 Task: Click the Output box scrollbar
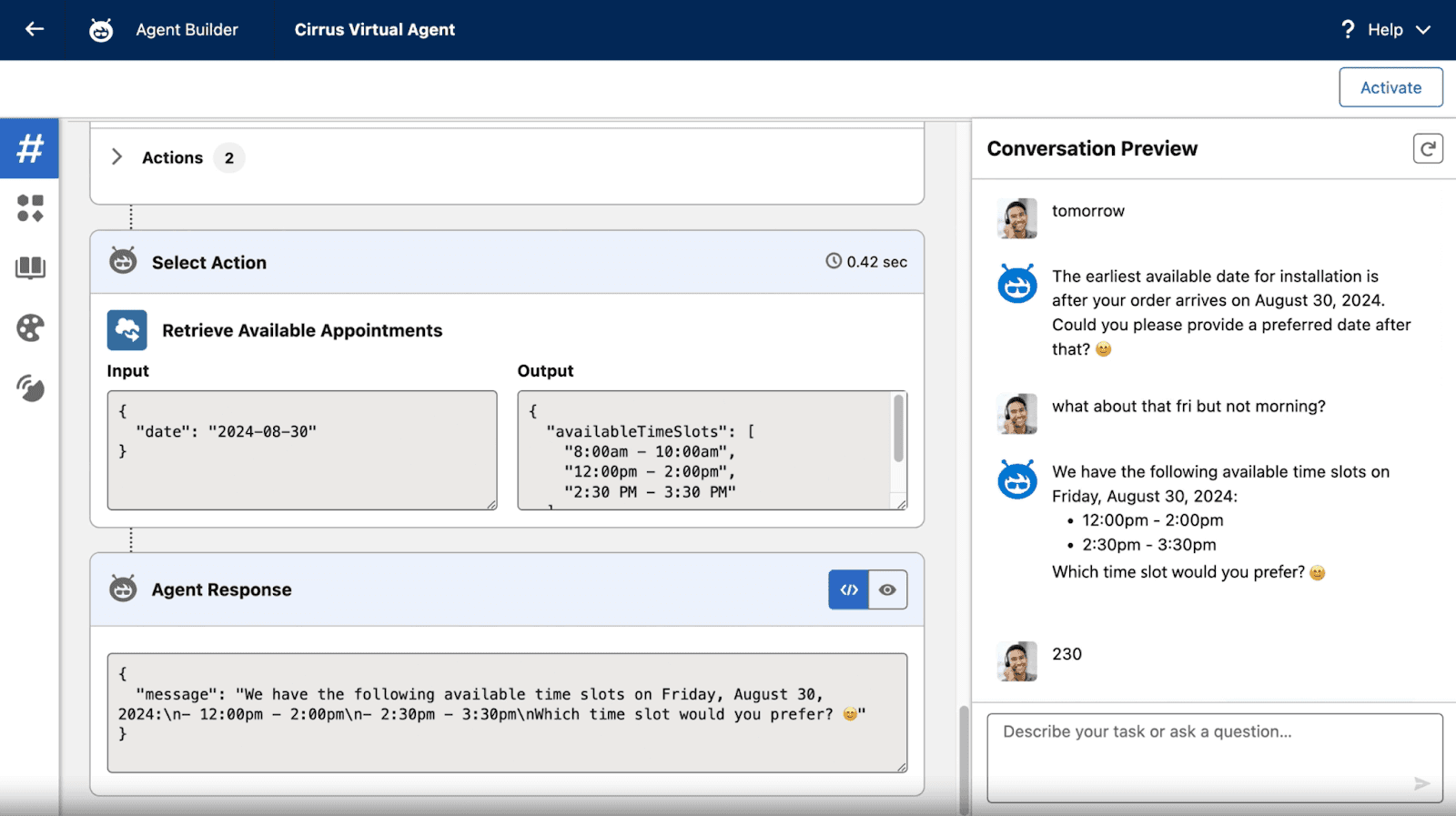899,429
